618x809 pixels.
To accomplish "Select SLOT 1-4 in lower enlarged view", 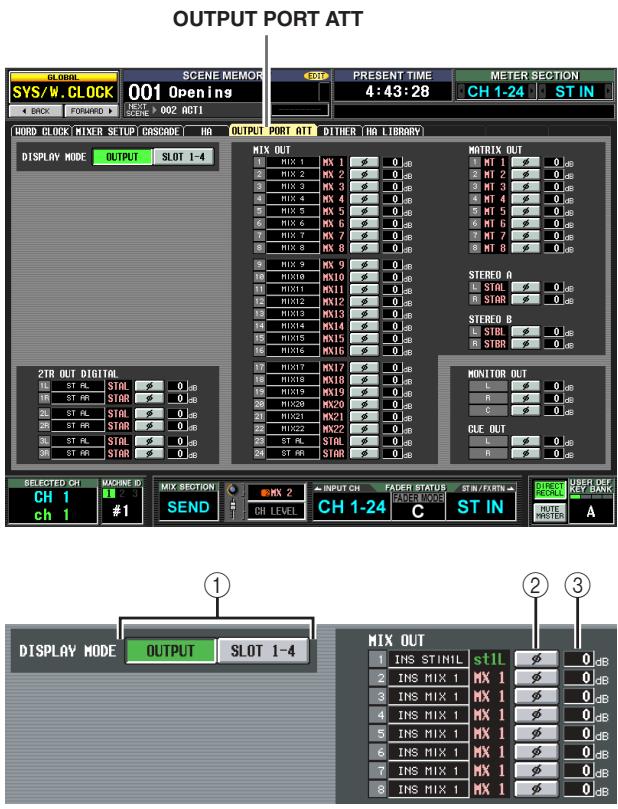I will tap(263, 651).
